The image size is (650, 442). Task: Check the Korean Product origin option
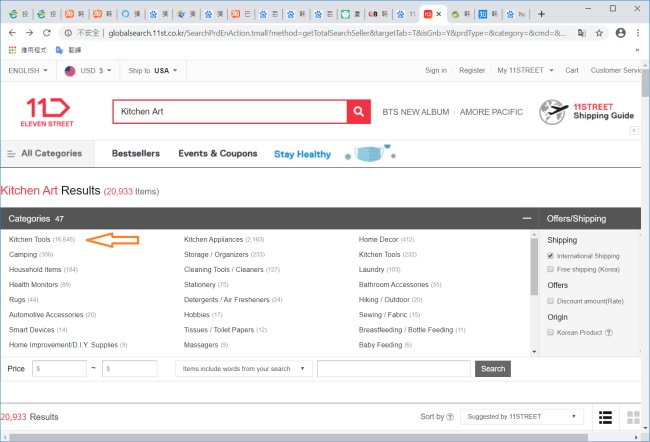550,332
